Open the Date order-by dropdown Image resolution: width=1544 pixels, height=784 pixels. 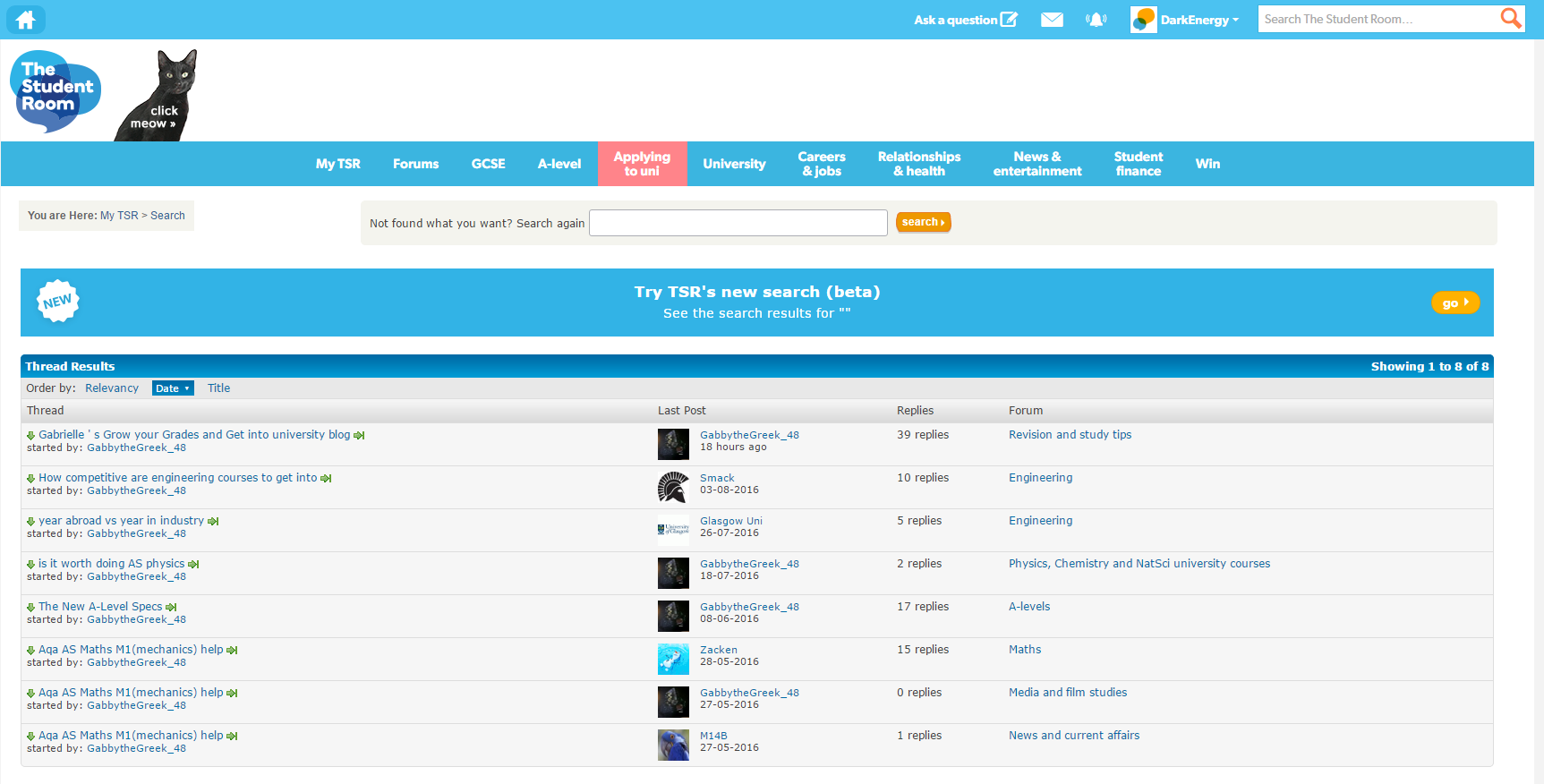coord(173,388)
